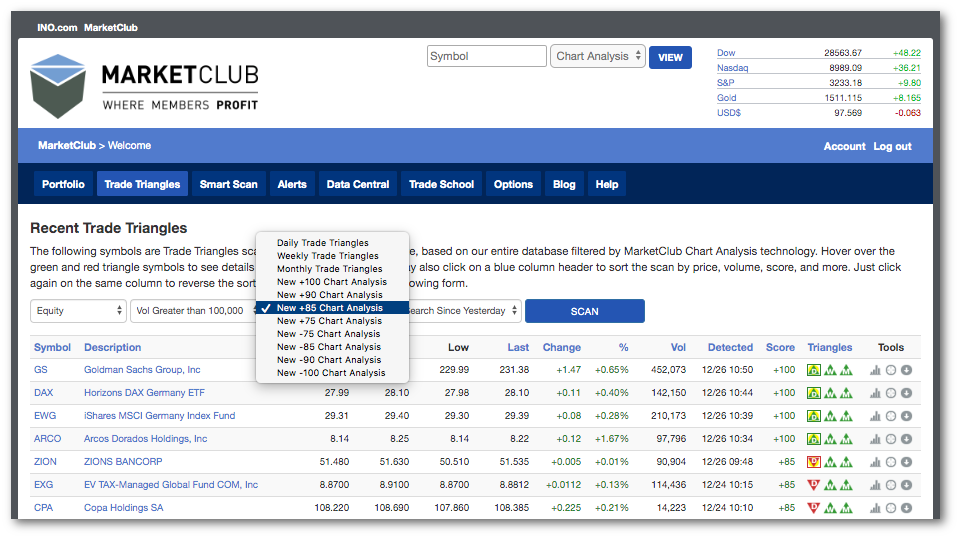Click the blue SCAN button

585,311
